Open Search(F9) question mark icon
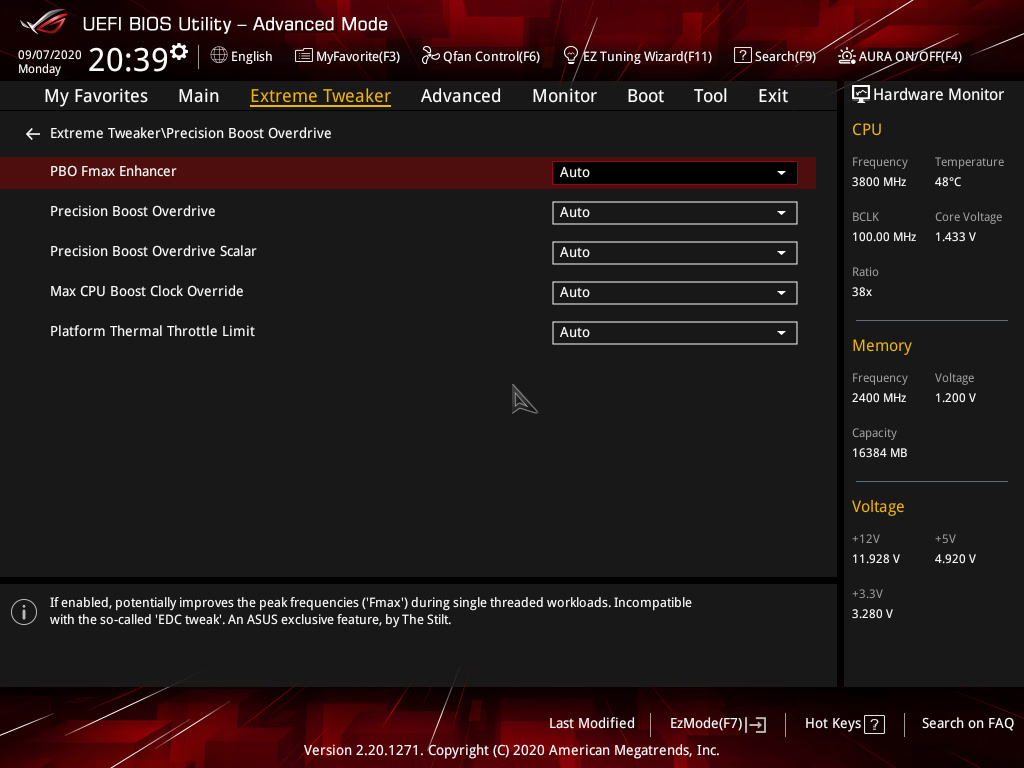 [x=743, y=56]
